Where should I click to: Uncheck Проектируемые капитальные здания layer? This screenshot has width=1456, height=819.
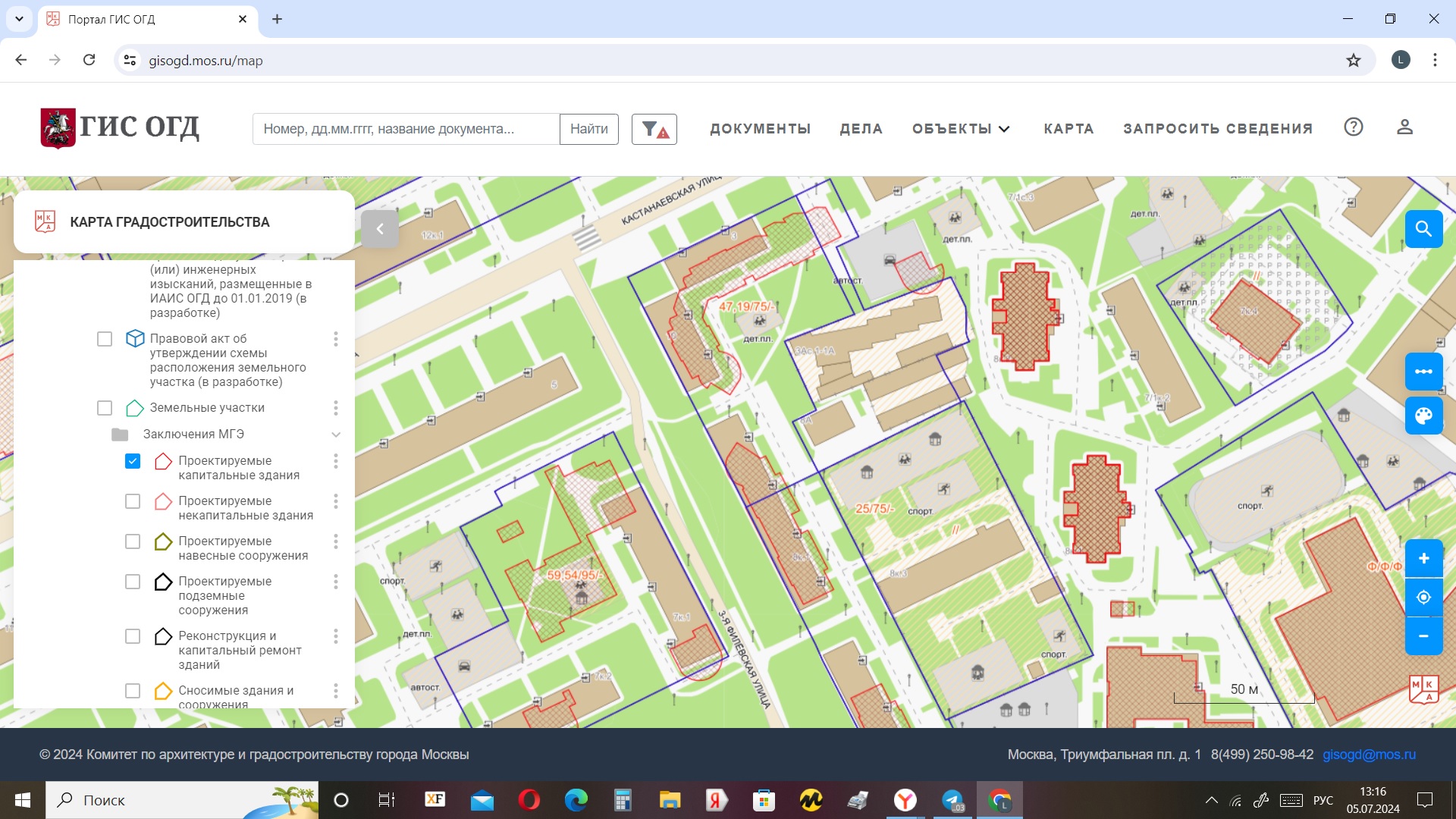point(133,461)
